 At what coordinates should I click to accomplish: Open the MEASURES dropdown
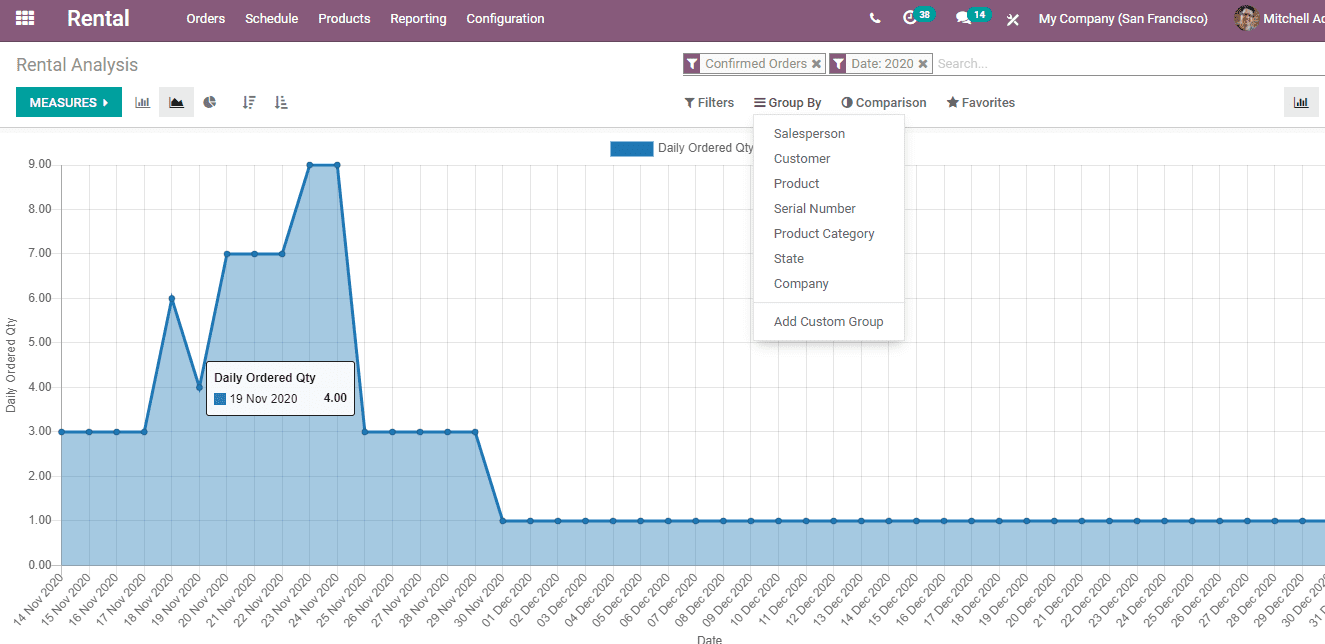[x=69, y=102]
